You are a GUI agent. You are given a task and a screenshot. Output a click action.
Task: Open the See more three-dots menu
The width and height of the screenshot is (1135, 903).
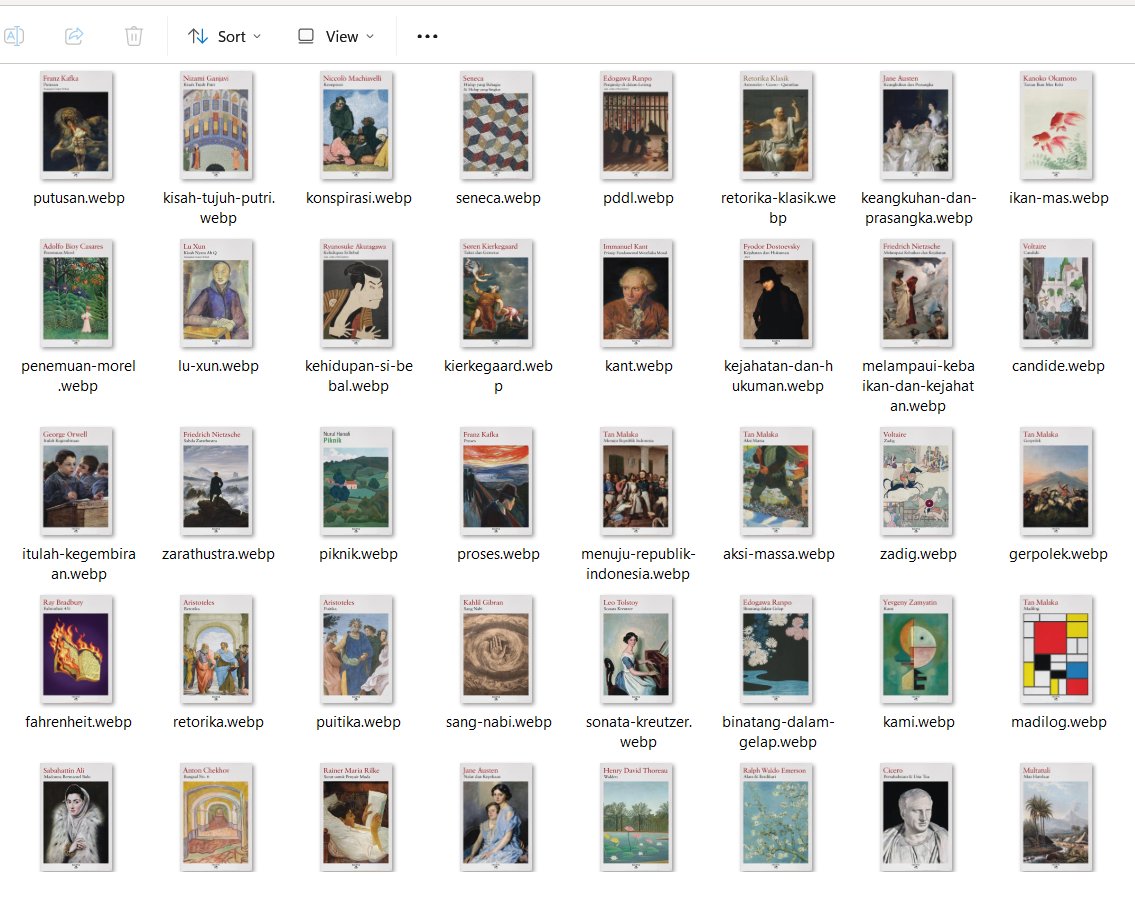(x=427, y=36)
